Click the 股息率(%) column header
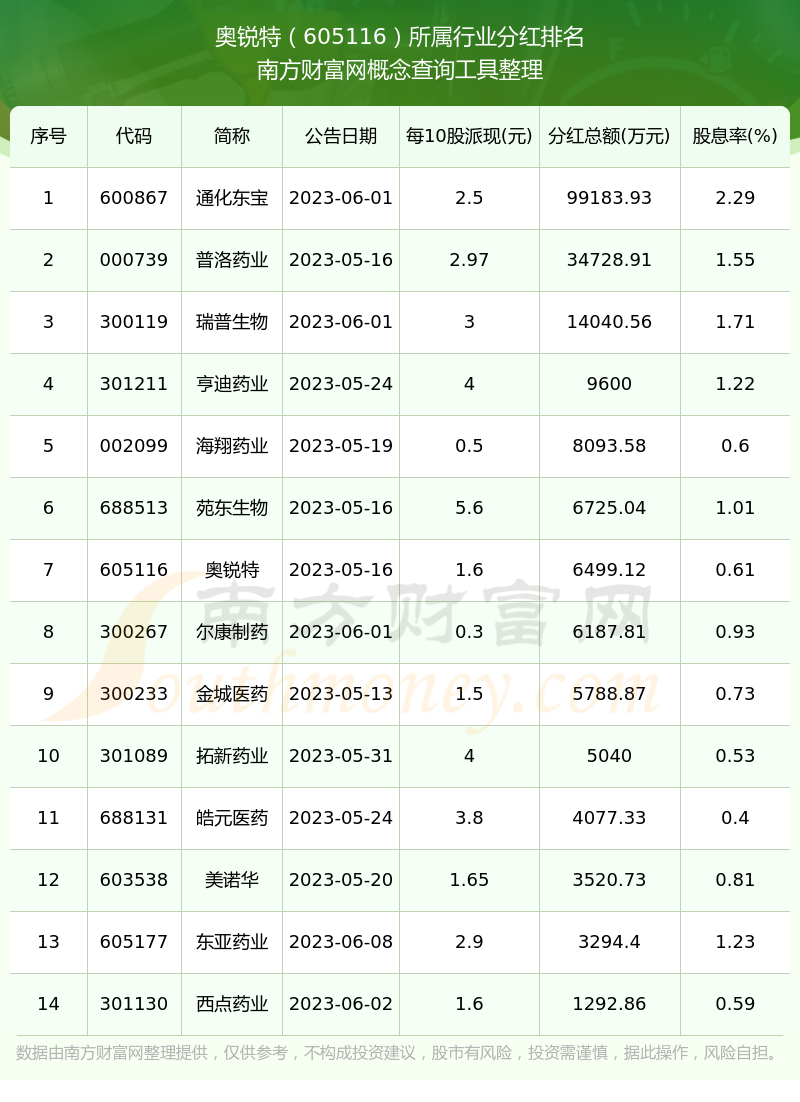Viewport: 800px width, 1102px height. (735, 136)
